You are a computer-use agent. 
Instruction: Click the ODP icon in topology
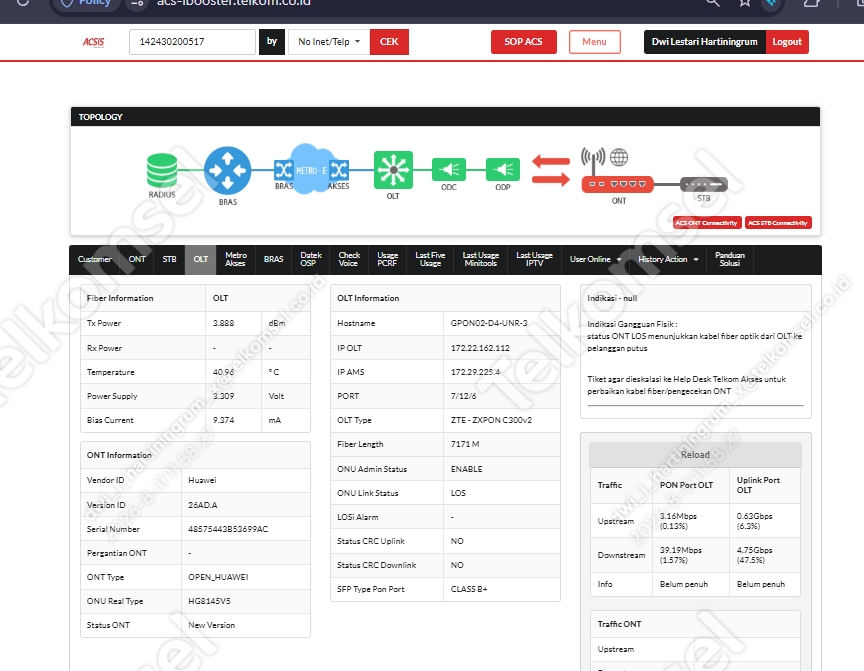[x=503, y=170]
